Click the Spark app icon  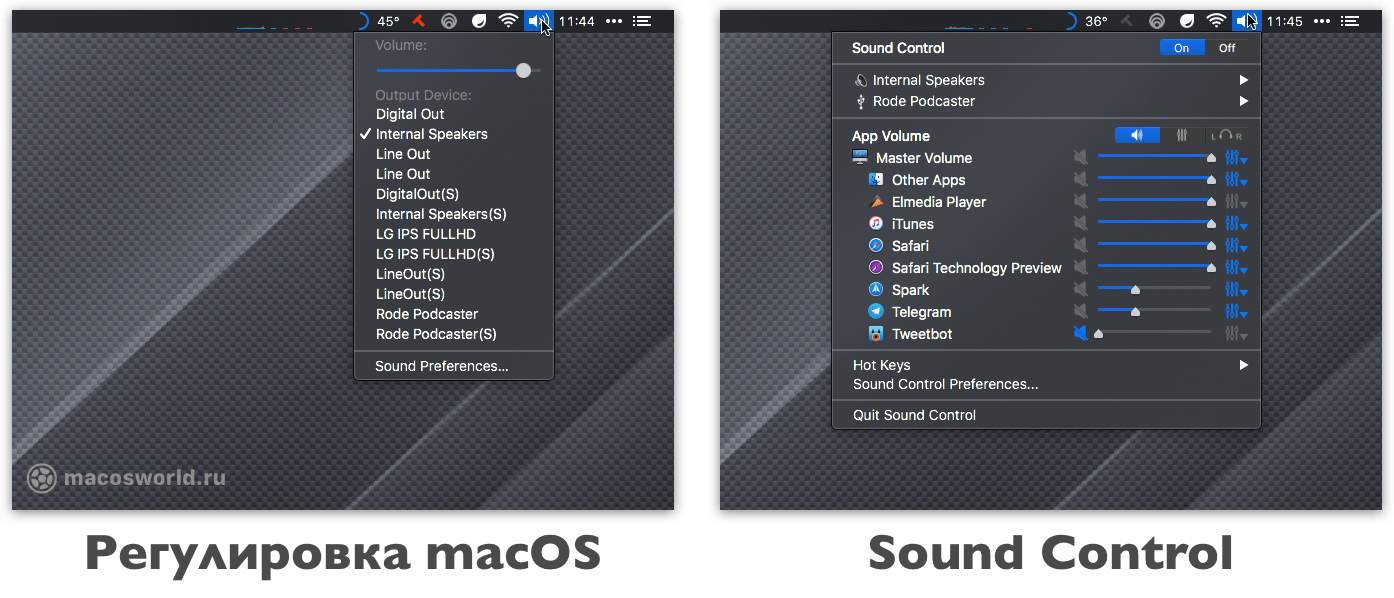[876, 290]
